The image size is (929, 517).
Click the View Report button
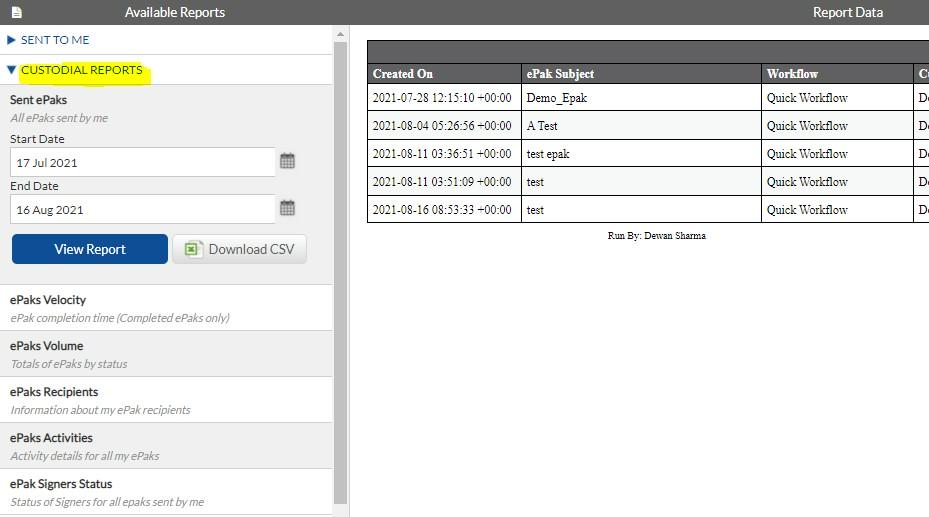pos(90,249)
